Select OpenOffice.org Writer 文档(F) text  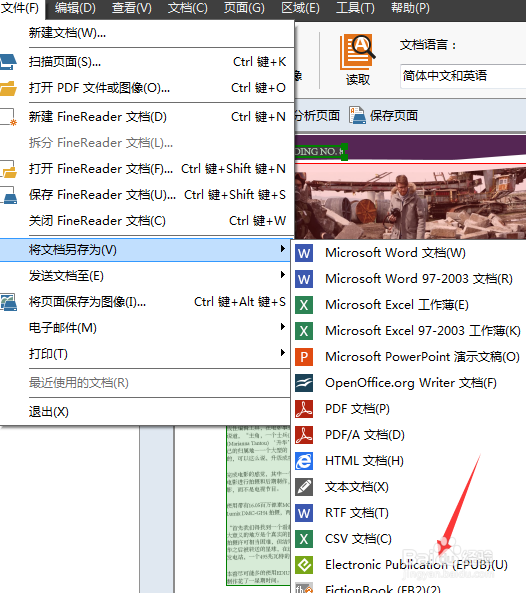[411, 383]
